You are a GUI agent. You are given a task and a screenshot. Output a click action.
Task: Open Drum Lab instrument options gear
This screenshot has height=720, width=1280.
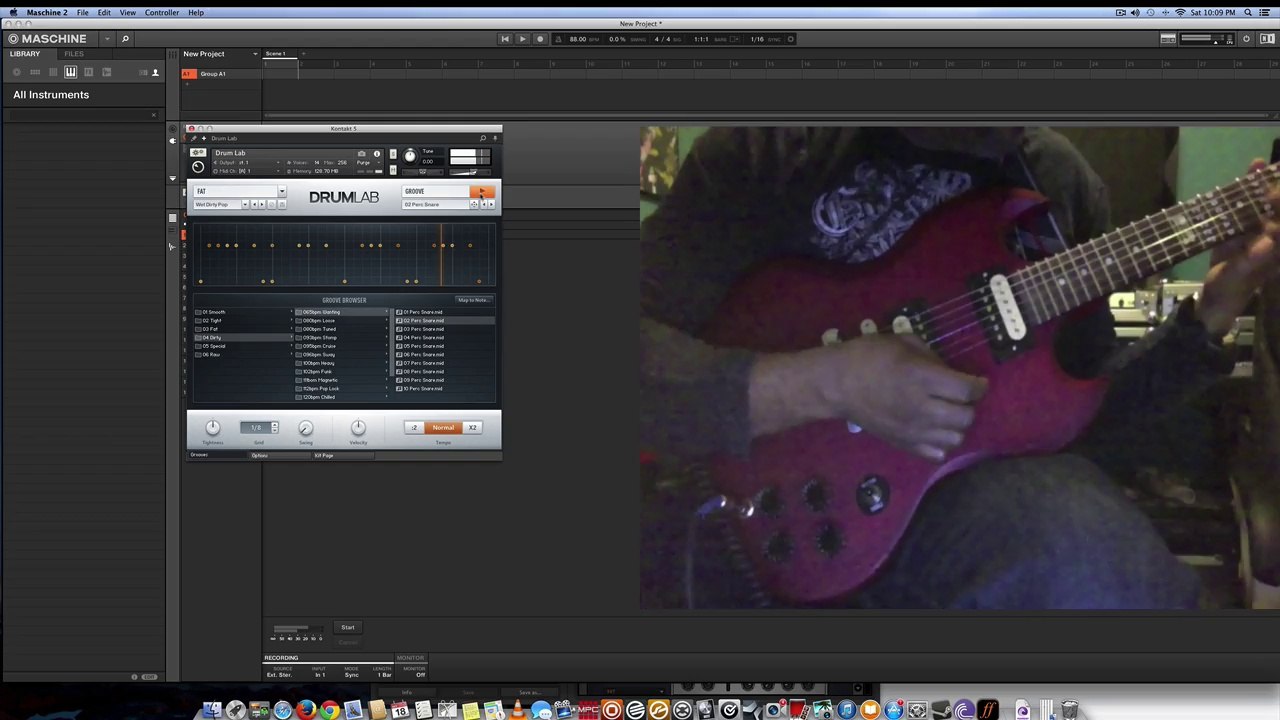198,152
